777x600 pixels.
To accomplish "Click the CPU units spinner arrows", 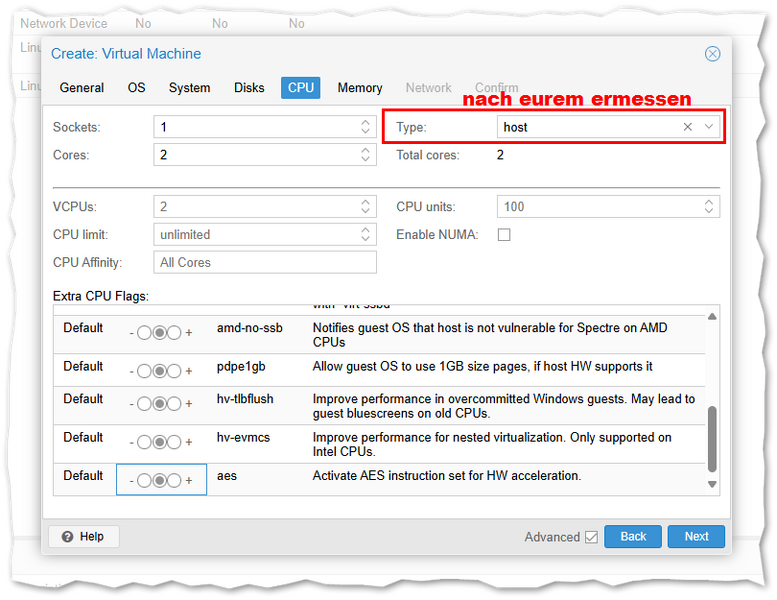I will coord(709,207).
